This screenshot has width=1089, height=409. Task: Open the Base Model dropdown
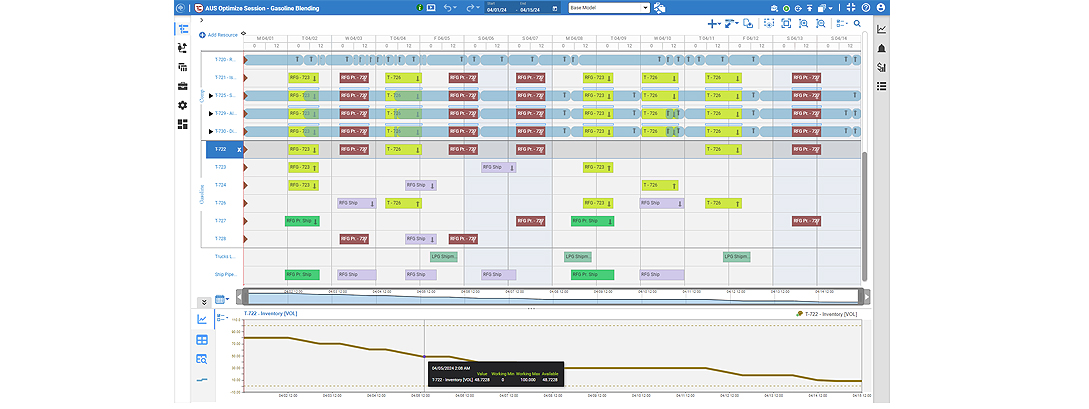tap(609, 8)
